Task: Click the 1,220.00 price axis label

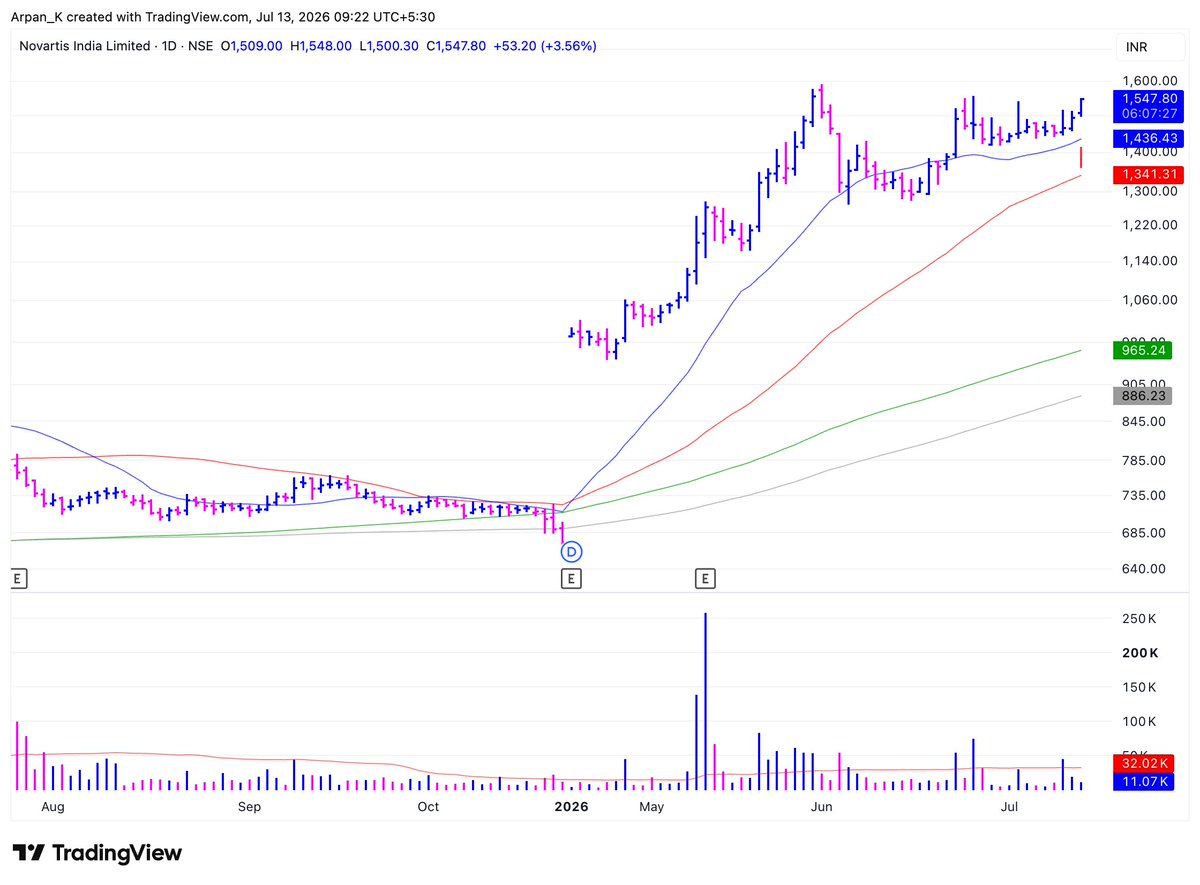Action: (1150, 225)
